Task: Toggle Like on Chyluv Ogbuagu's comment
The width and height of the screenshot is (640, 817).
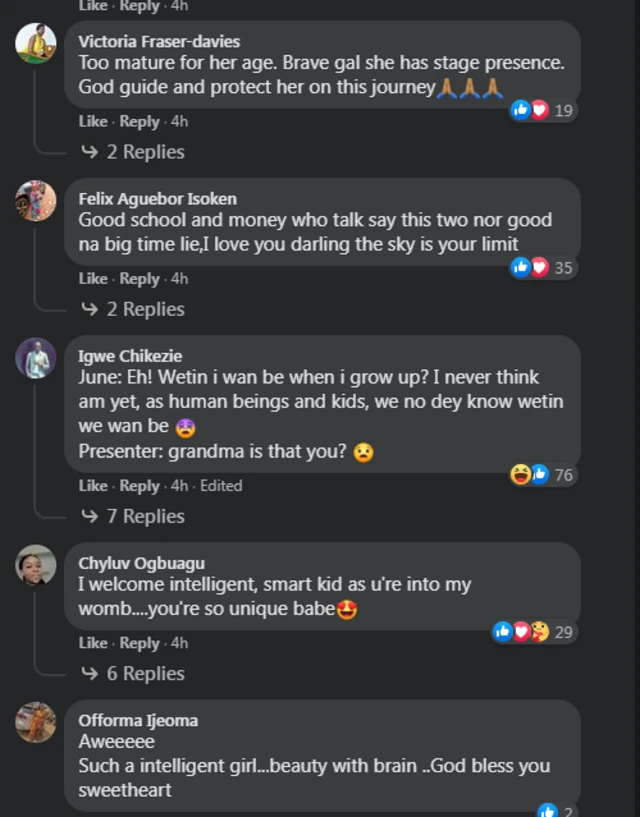Action: [x=92, y=643]
